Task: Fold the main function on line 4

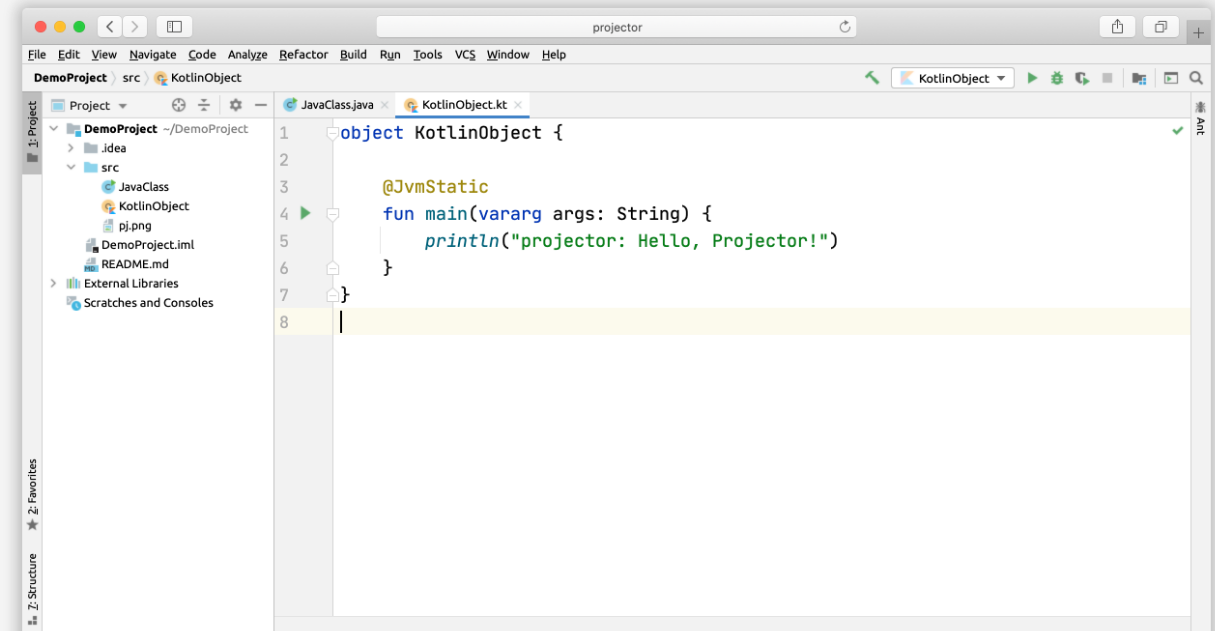Action: (333, 213)
